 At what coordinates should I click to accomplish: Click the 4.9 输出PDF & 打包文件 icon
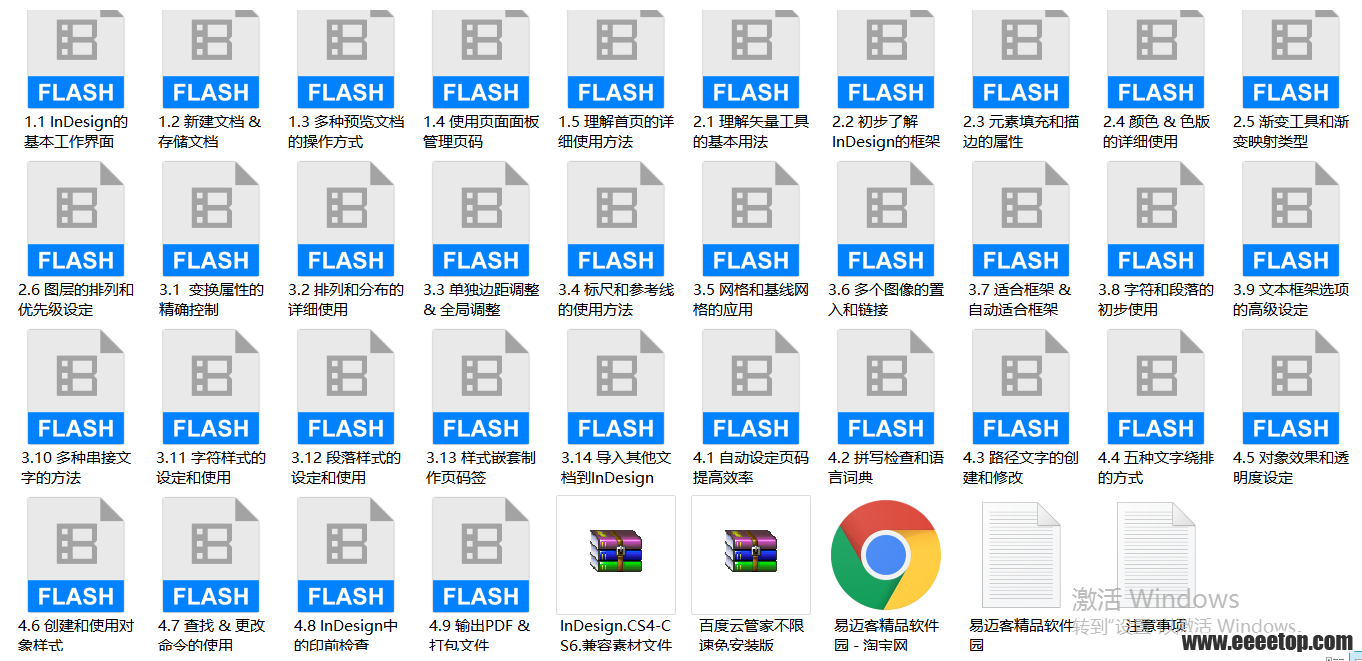point(481,555)
